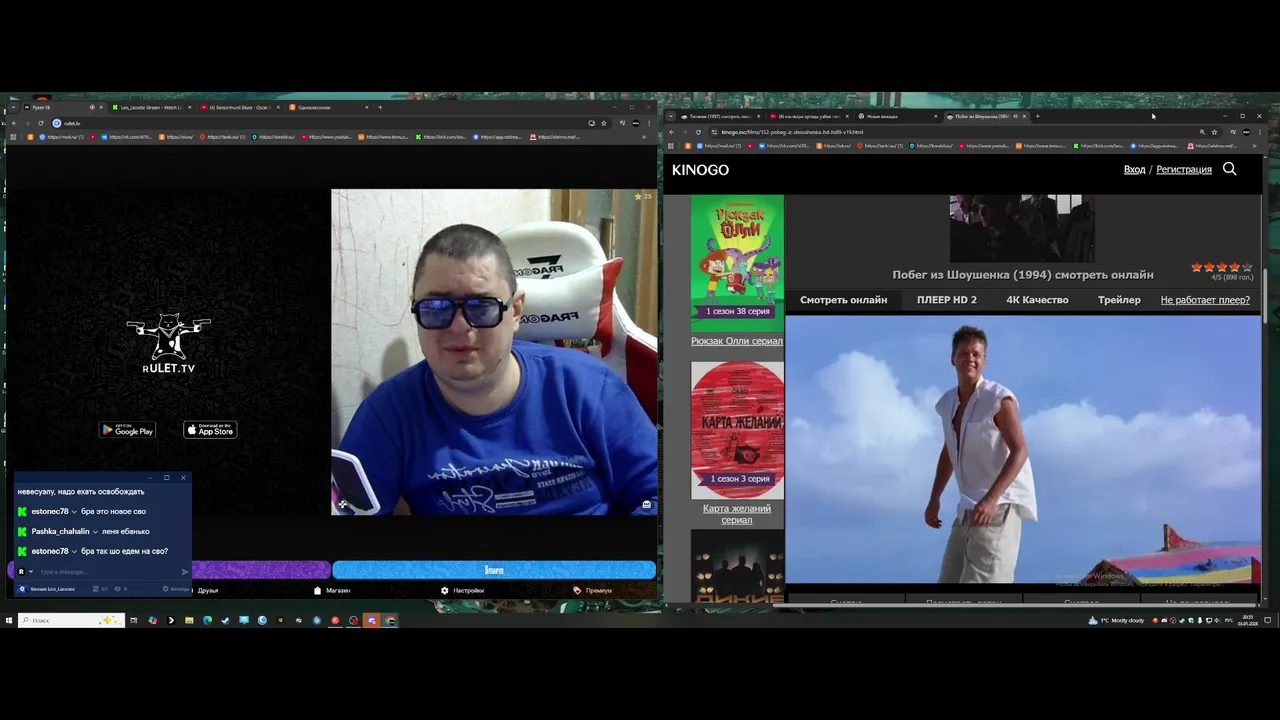The height and width of the screenshot is (720, 1280).
Task: Click the KINOGO logo in the header
Action: (700, 170)
